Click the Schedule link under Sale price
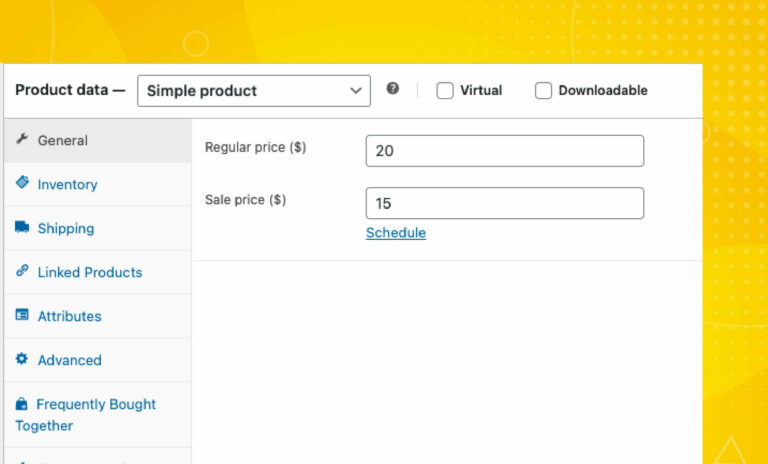The height and width of the screenshot is (464, 768). point(395,233)
